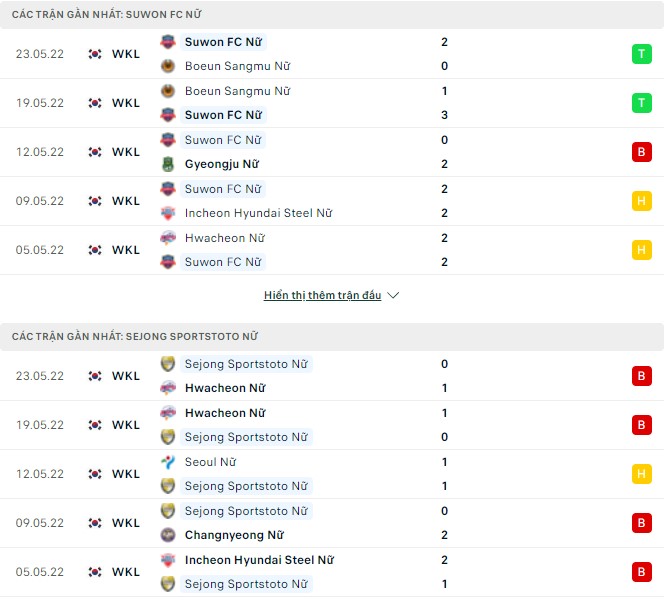Open the 'Hiển thị thêm trận đấu' link
This screenshot has width=670, height=600.
322,296
